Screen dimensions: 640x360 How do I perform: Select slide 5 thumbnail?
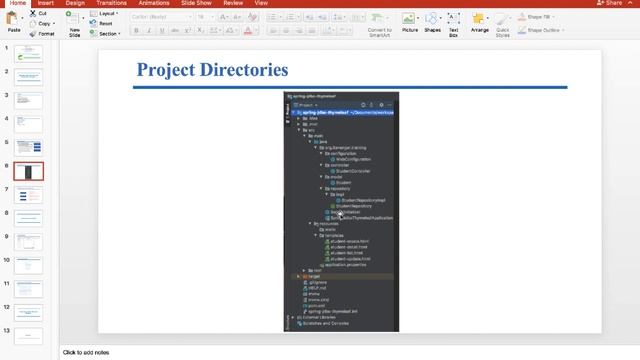(28, 147)
